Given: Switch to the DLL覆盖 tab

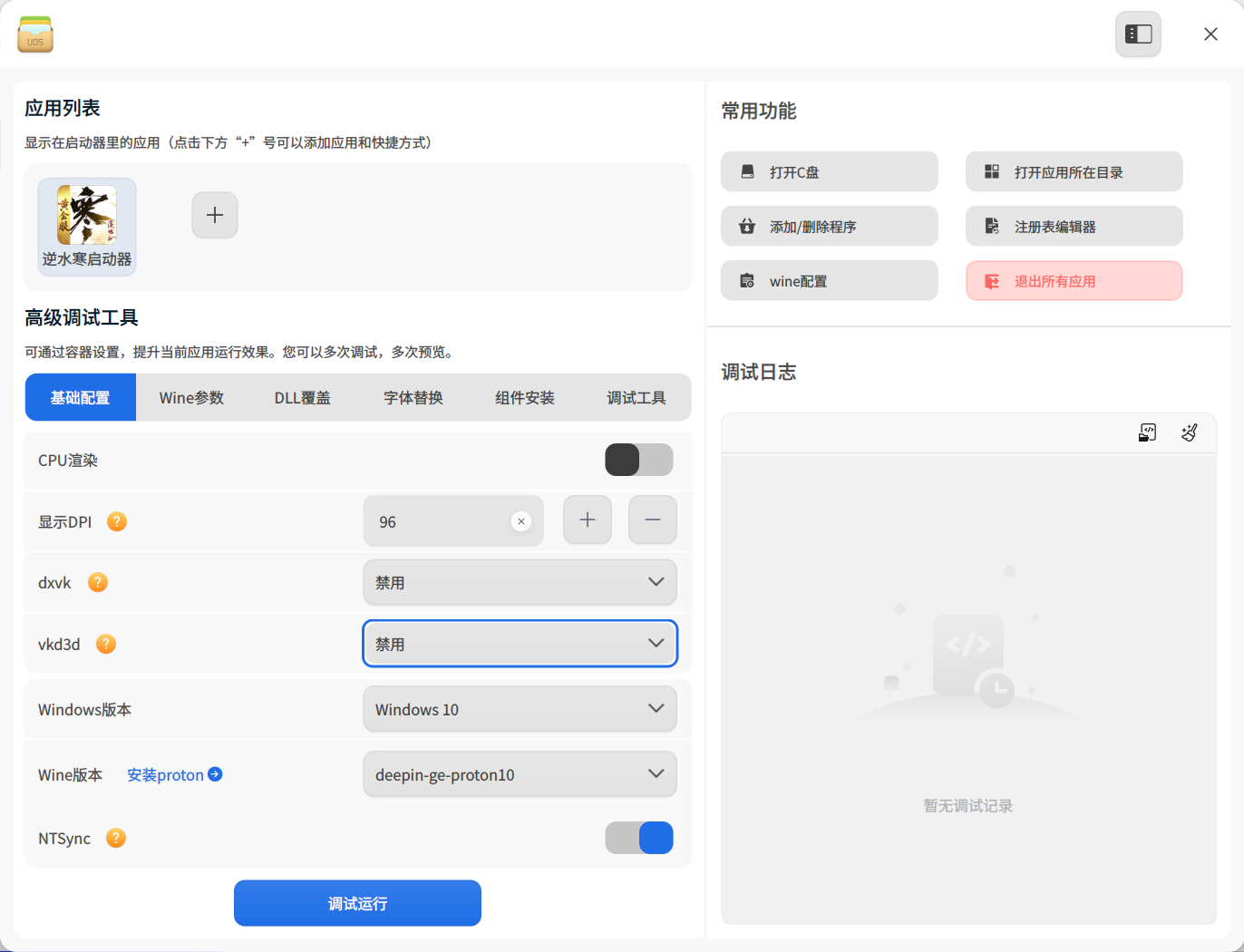Looking at the screenshot, I should [x=303, y=397].
